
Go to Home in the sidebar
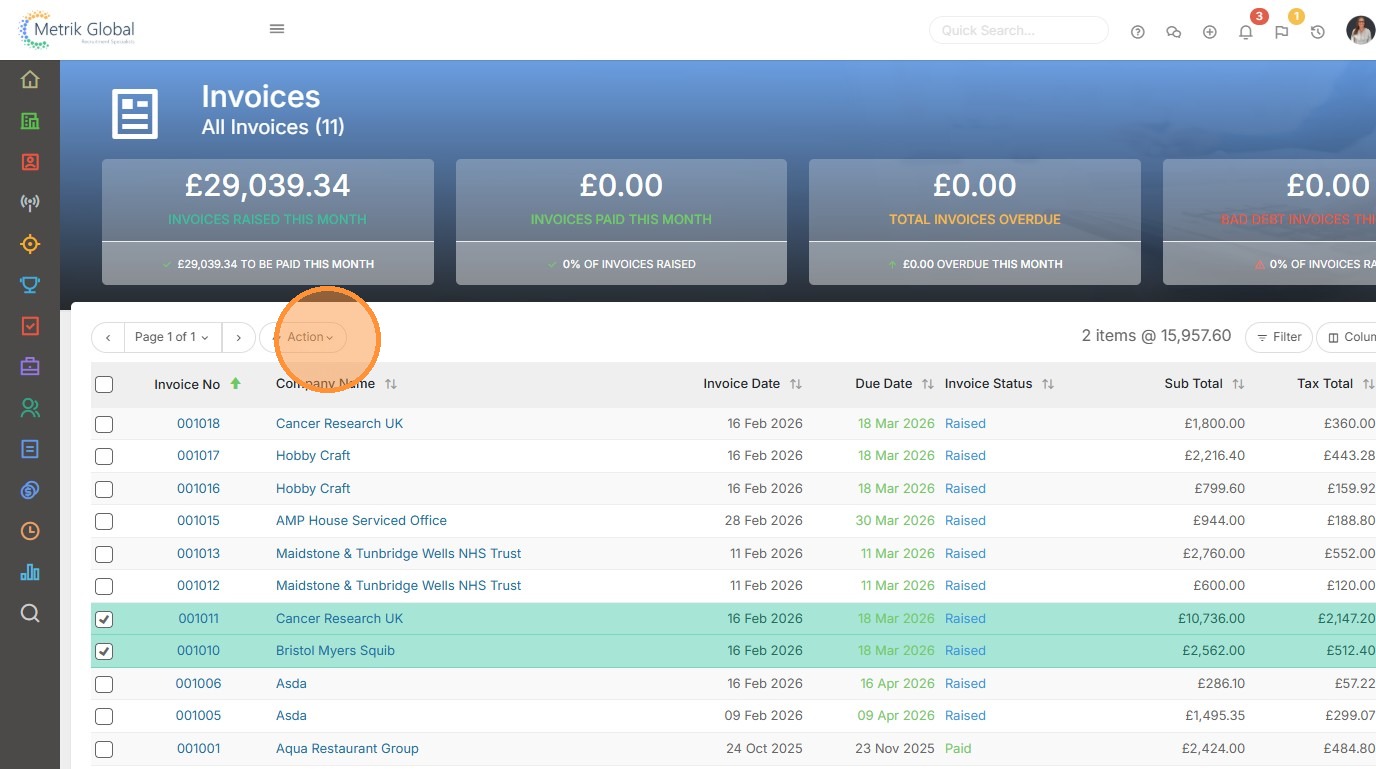pos(30,80)
